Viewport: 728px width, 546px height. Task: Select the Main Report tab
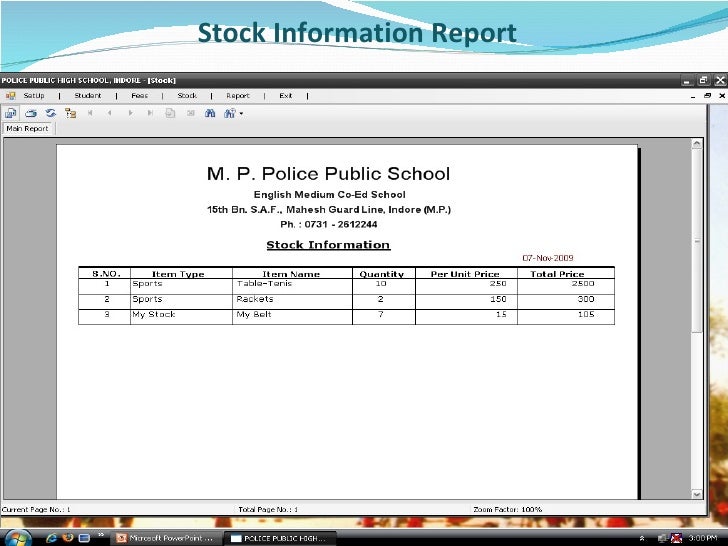click(27, 129)
